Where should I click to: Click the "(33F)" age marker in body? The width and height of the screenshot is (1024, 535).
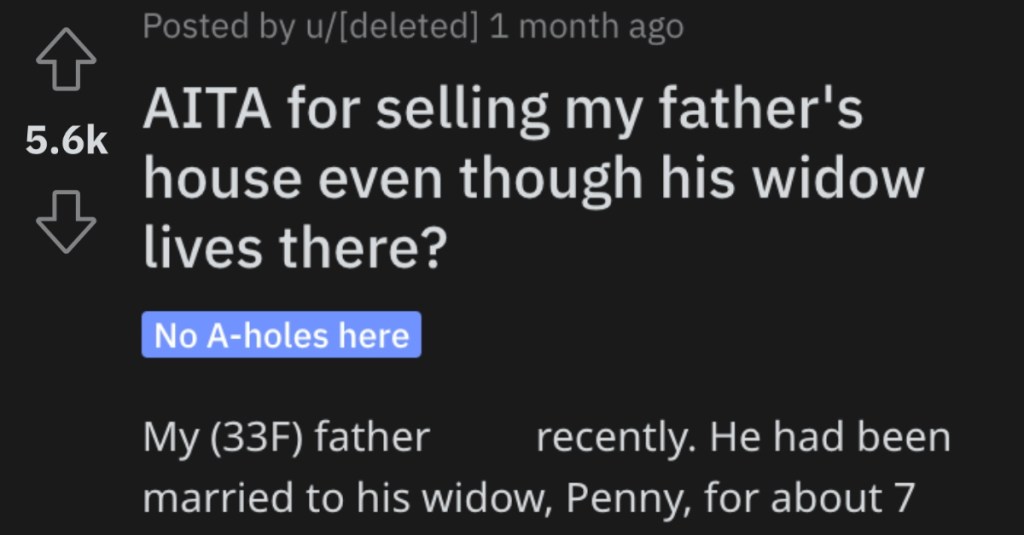click(x=257, y=437)
